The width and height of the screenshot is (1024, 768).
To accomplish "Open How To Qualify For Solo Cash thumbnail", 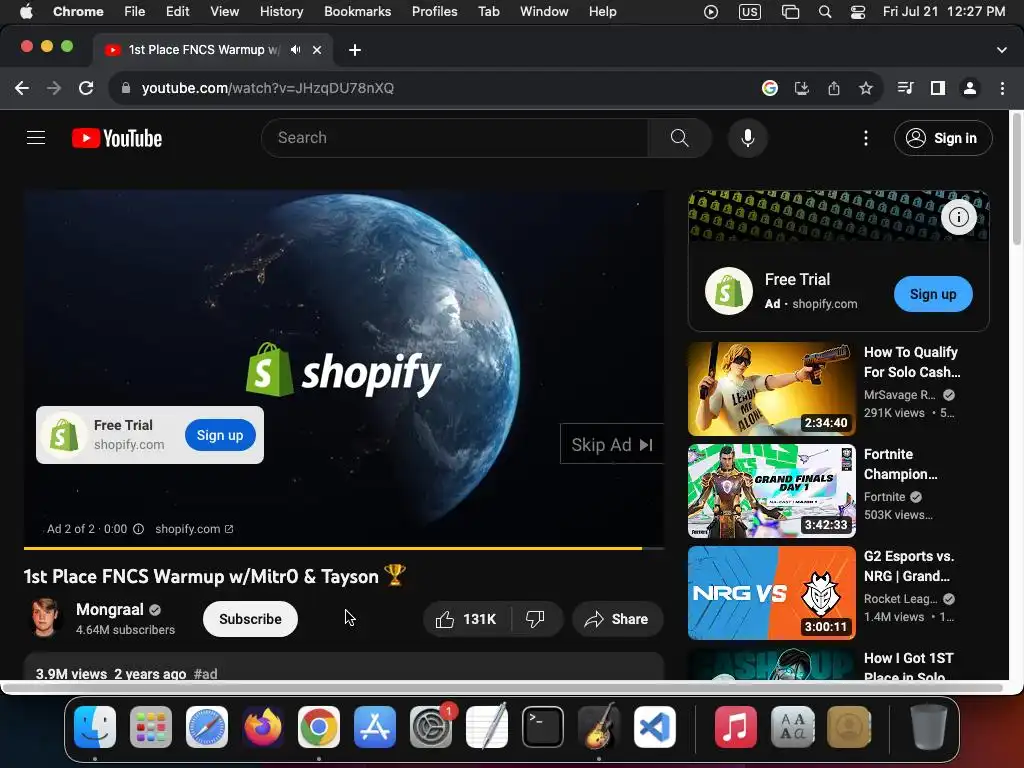I will pos(771,389).
